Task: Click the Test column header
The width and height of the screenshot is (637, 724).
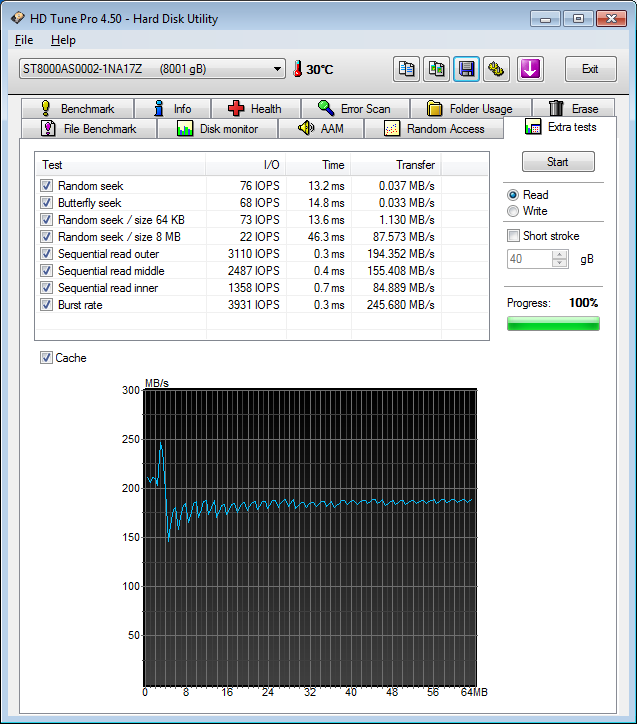Action: (121, 165)
